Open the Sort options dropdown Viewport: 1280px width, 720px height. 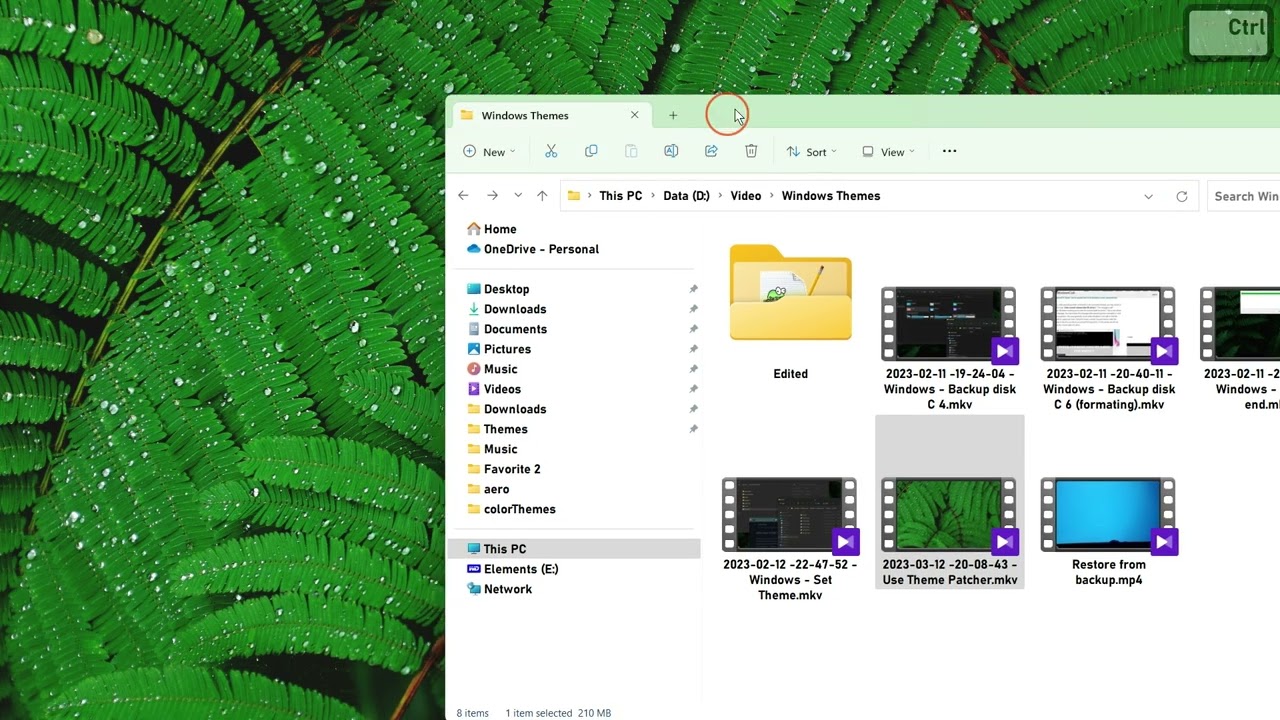coord(811,152)
